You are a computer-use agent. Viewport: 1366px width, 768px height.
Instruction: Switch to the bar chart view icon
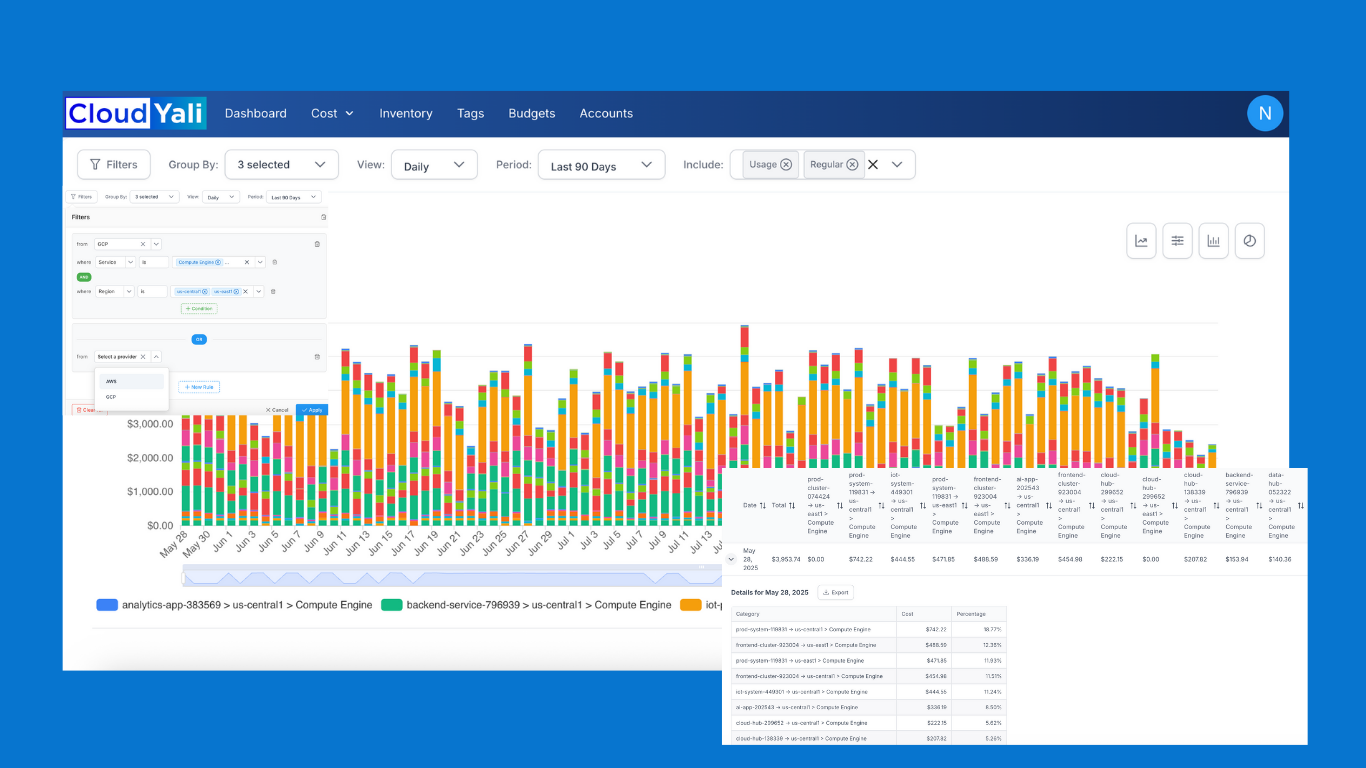click(1213, 241)
